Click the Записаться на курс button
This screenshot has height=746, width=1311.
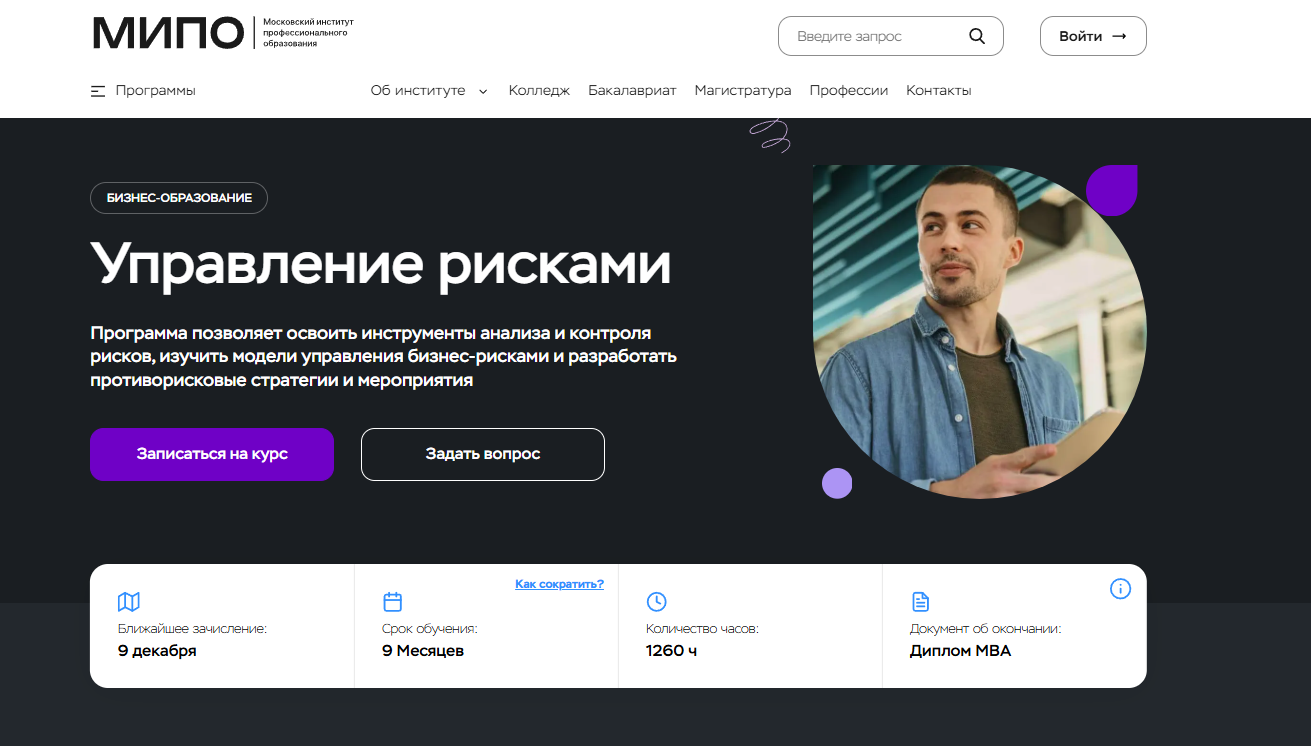[212, 454]
